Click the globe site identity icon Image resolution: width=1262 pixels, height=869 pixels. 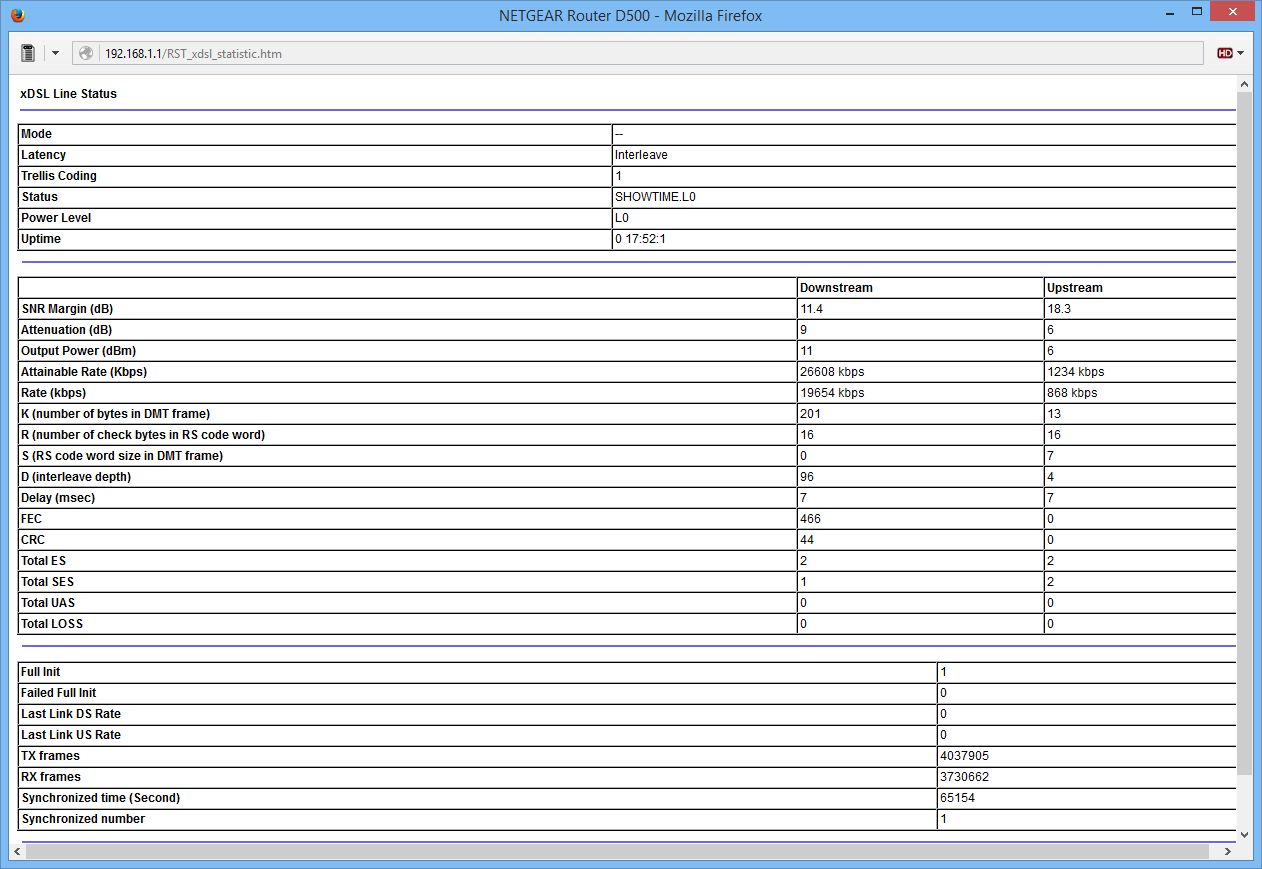[87, 53]
